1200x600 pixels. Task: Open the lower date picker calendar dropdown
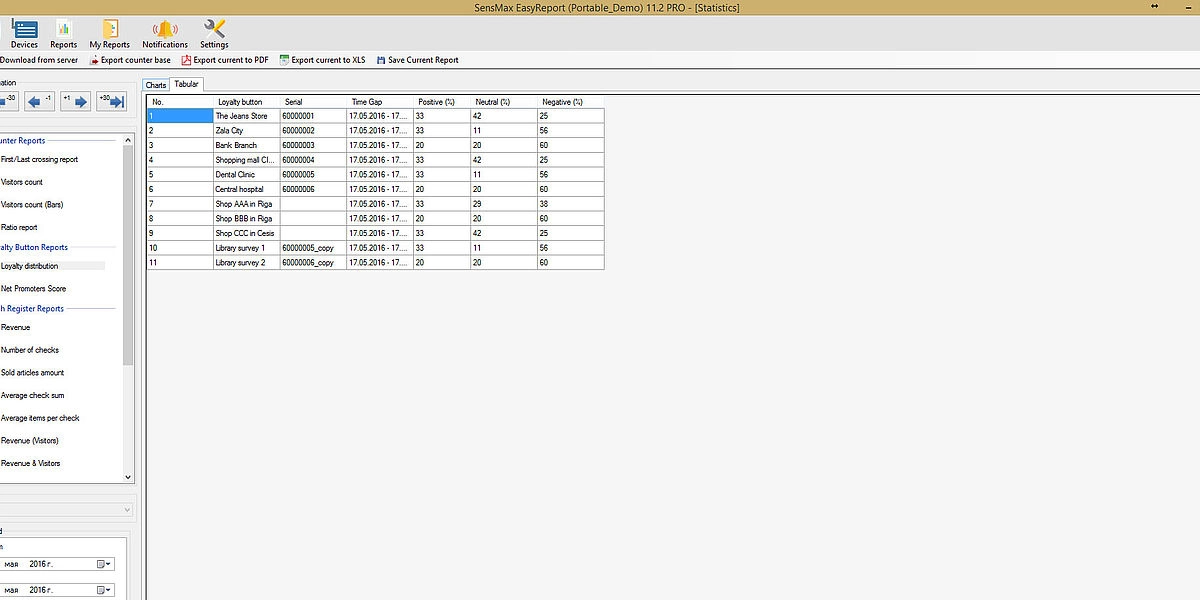point(103,590)
